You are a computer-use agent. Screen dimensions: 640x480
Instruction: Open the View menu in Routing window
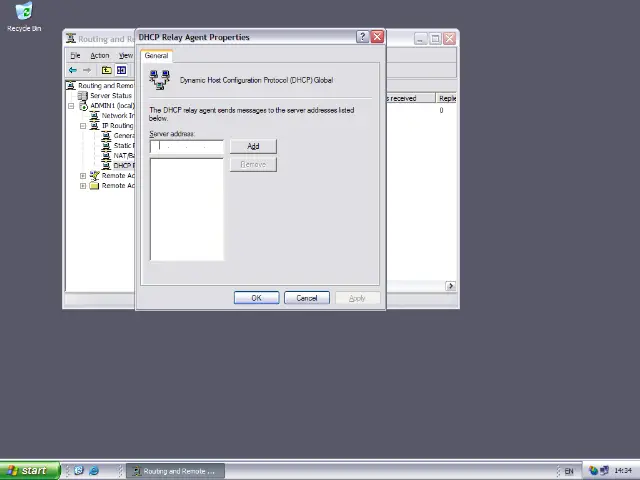pos(126,56)
